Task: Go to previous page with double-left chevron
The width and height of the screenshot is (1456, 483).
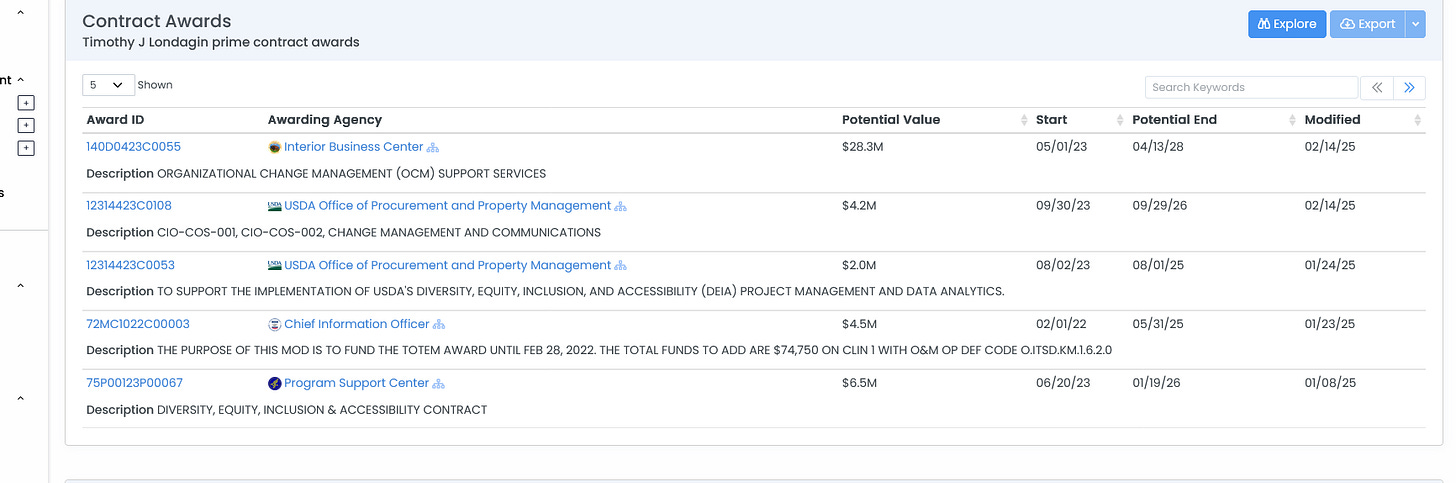Action: pos(1377,87)
